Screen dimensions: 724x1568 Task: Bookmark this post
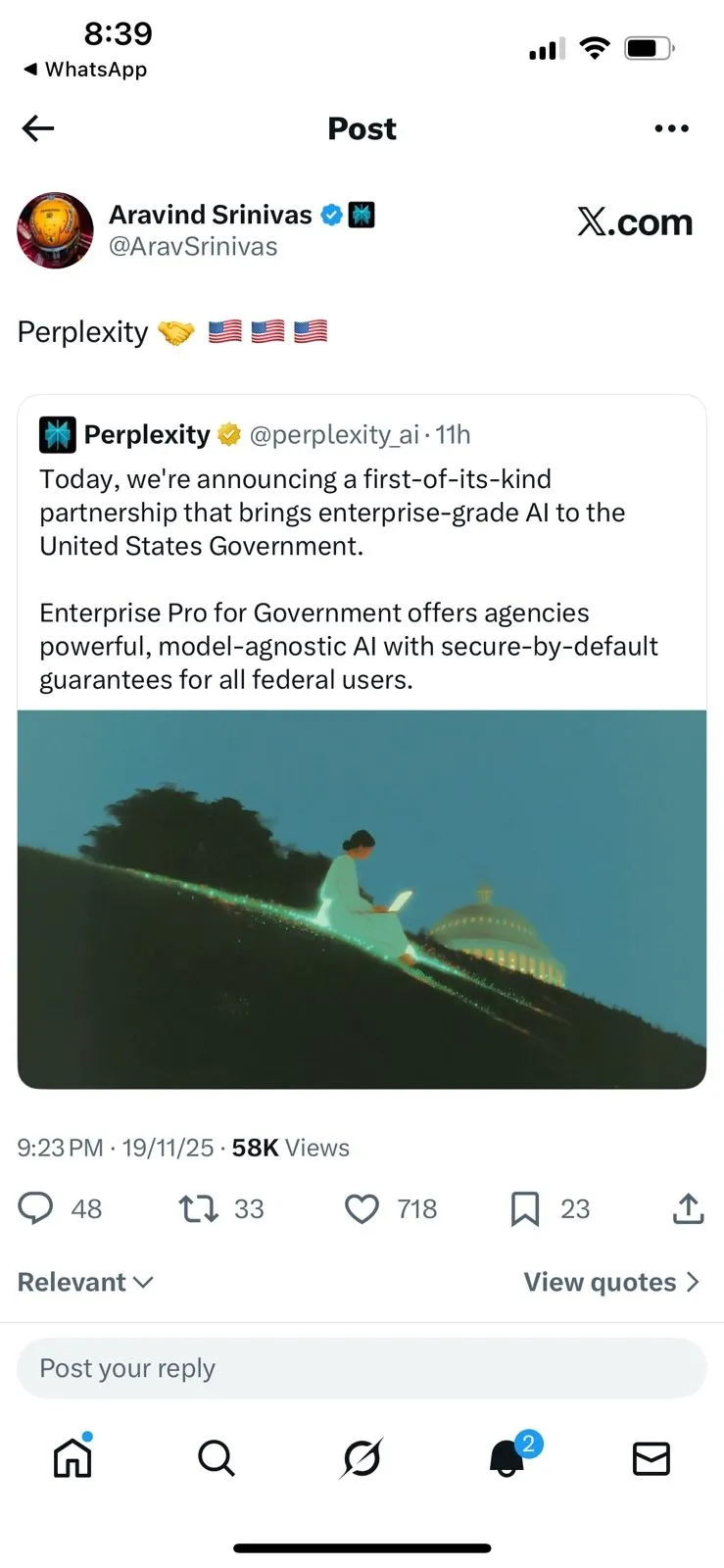click(525, 1208)
